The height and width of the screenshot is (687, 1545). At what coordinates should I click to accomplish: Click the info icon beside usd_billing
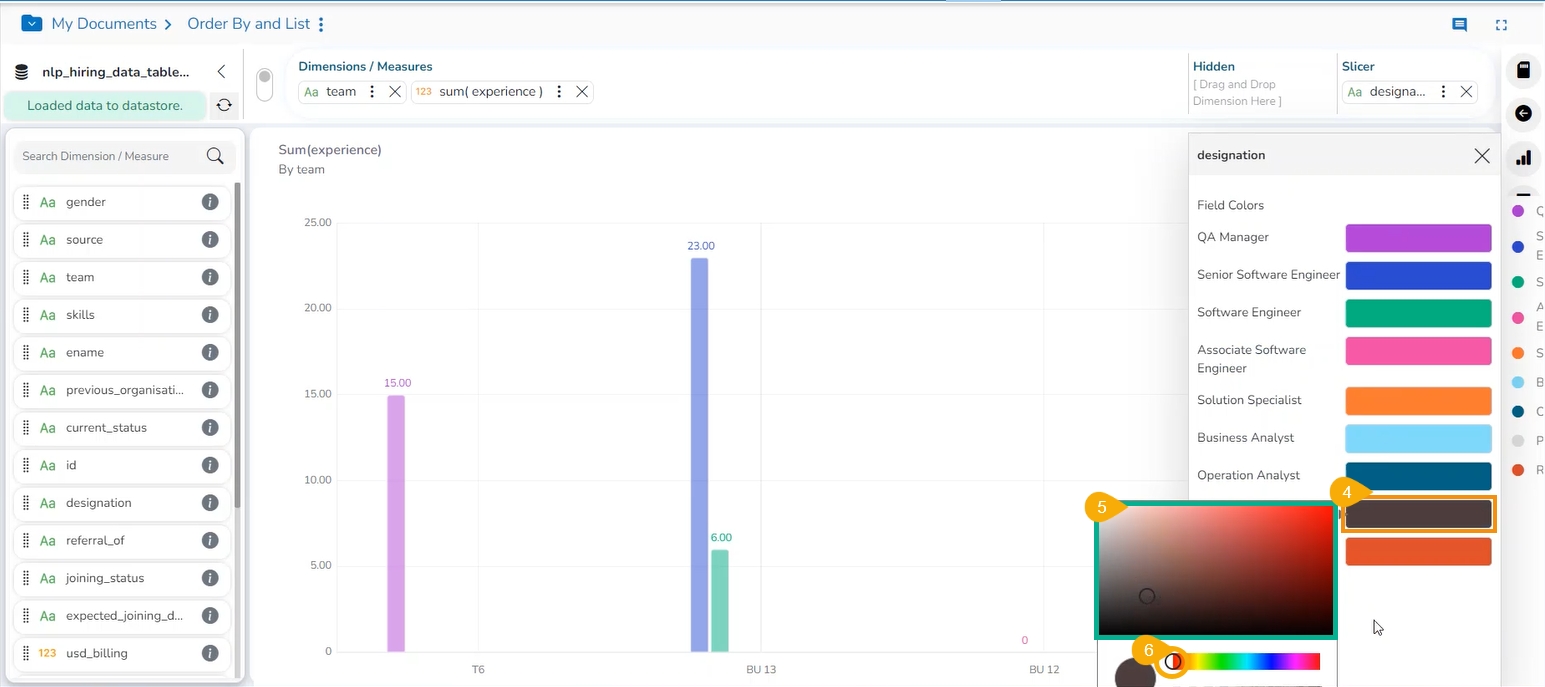[210, 653]
